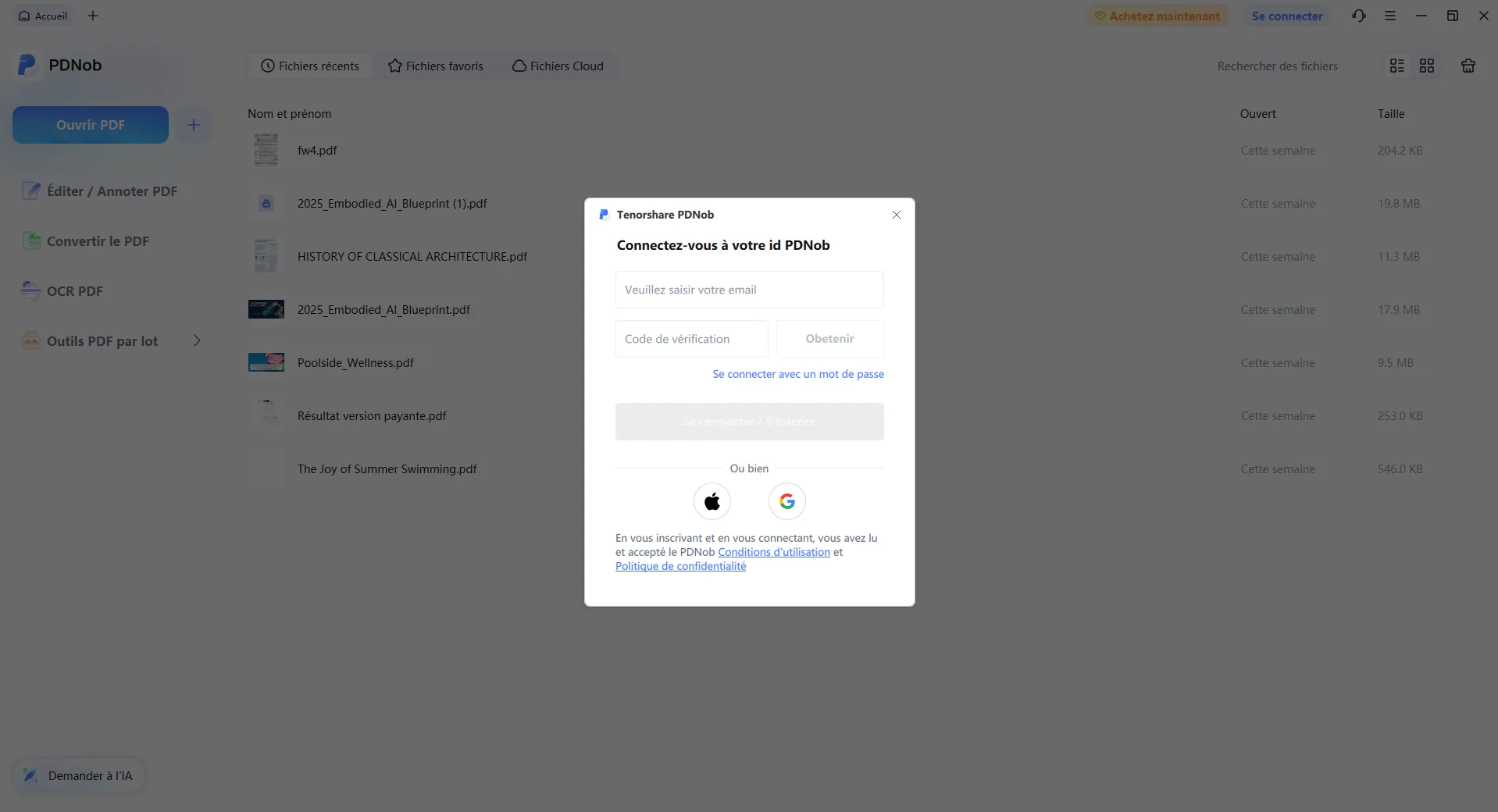Open Convertir le PDF tool
1498x812 pixels.
[86, 241]
